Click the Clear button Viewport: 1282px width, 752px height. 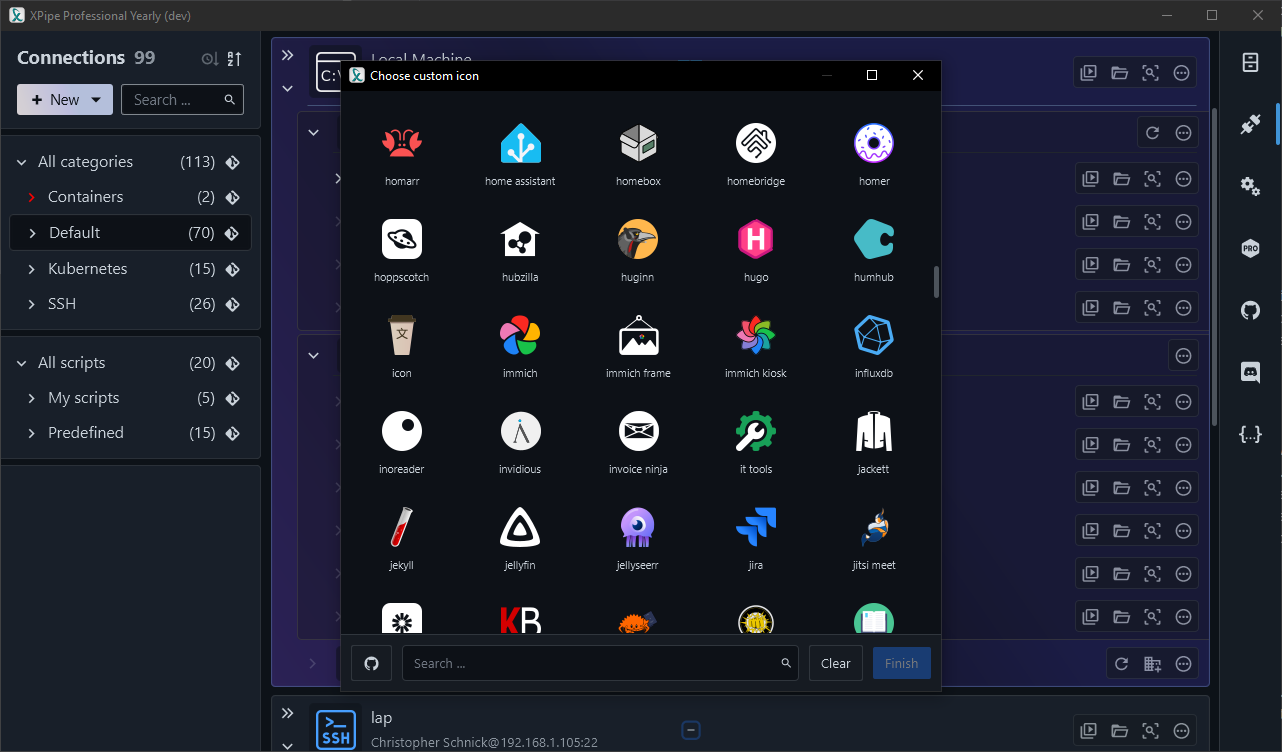[835, 663]
